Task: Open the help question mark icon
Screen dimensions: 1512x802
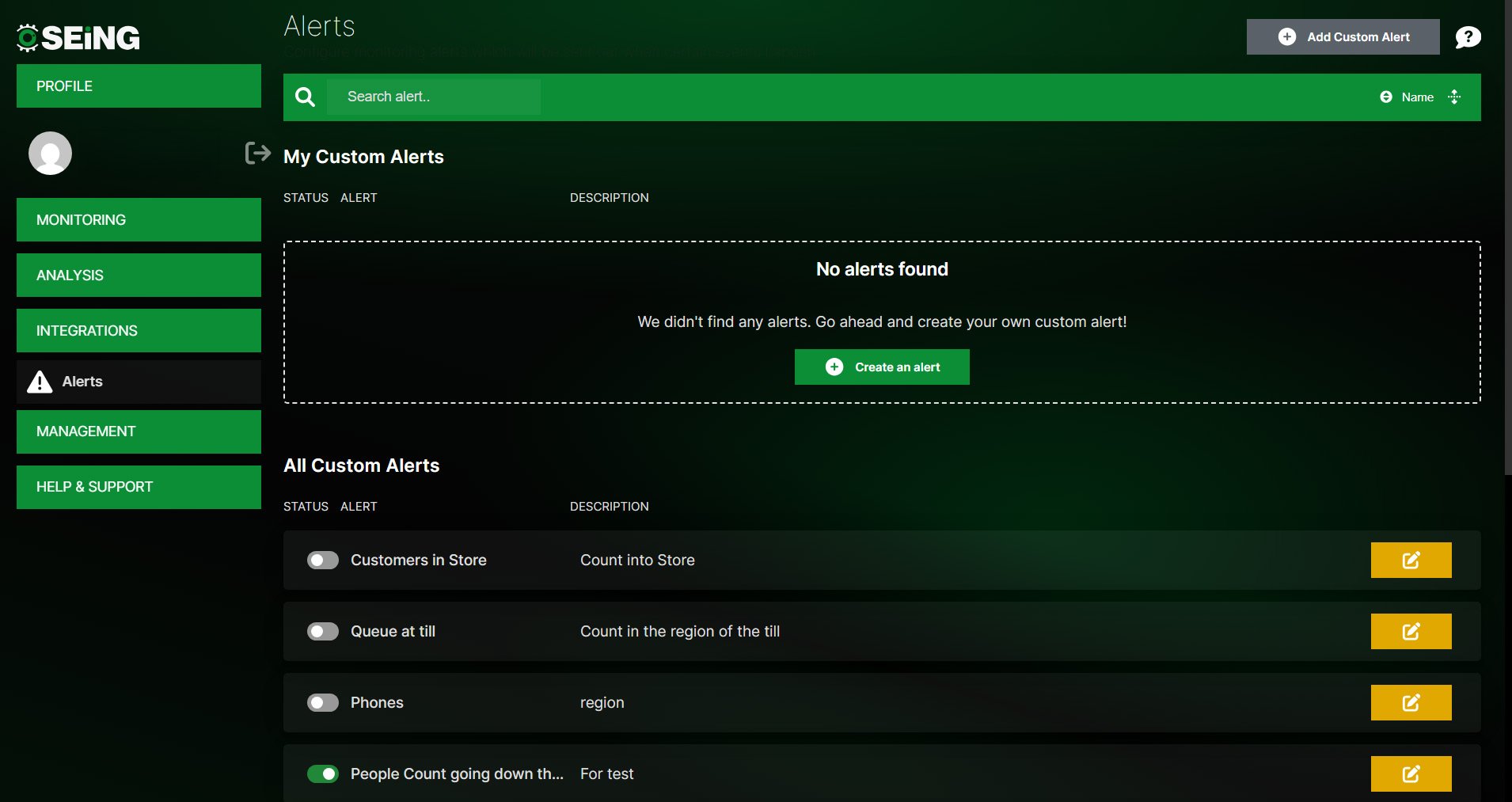Action: tap(1468, 36)
